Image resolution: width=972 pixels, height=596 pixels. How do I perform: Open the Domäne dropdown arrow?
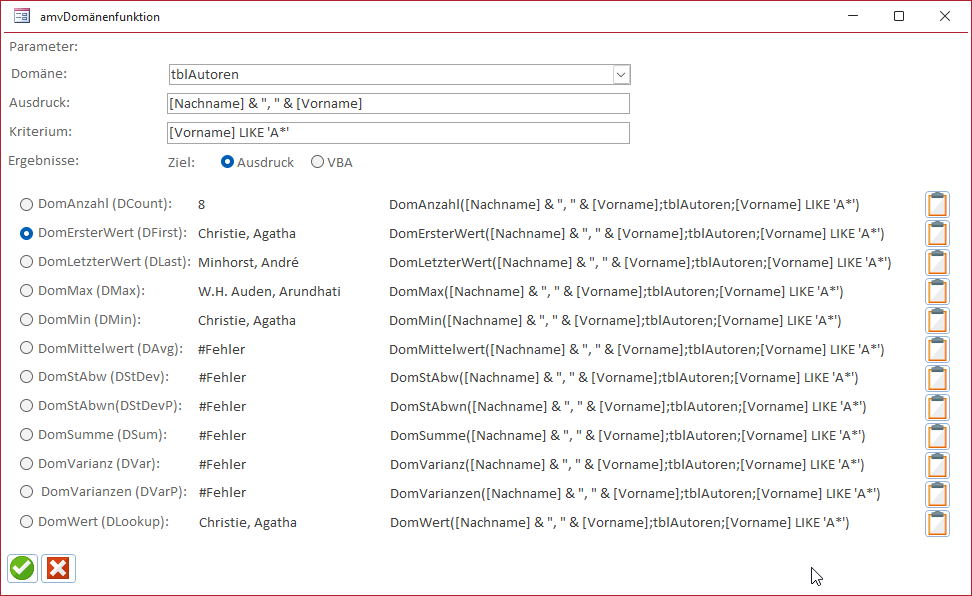pos(621,75)
